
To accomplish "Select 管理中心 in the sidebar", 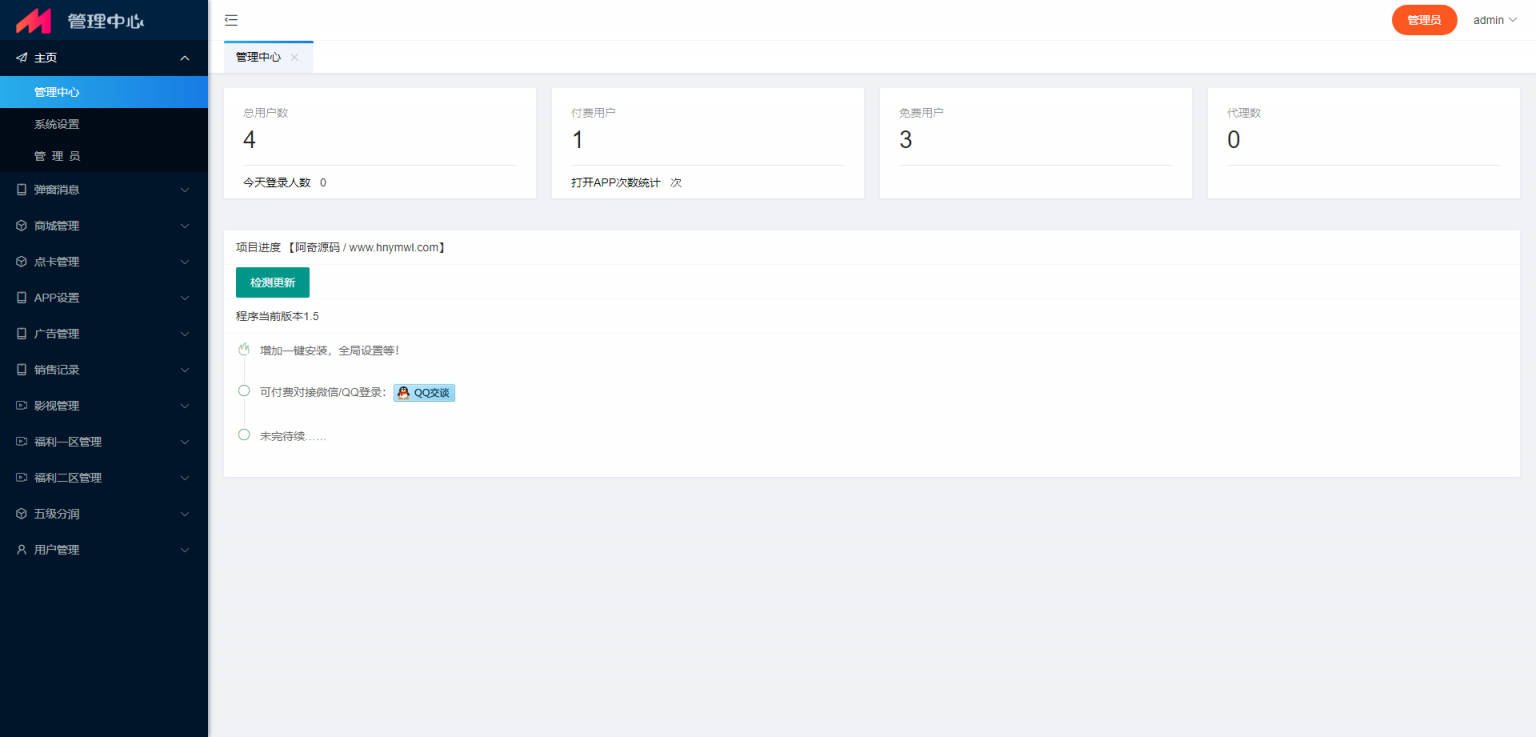I will (x=104, y=92).
